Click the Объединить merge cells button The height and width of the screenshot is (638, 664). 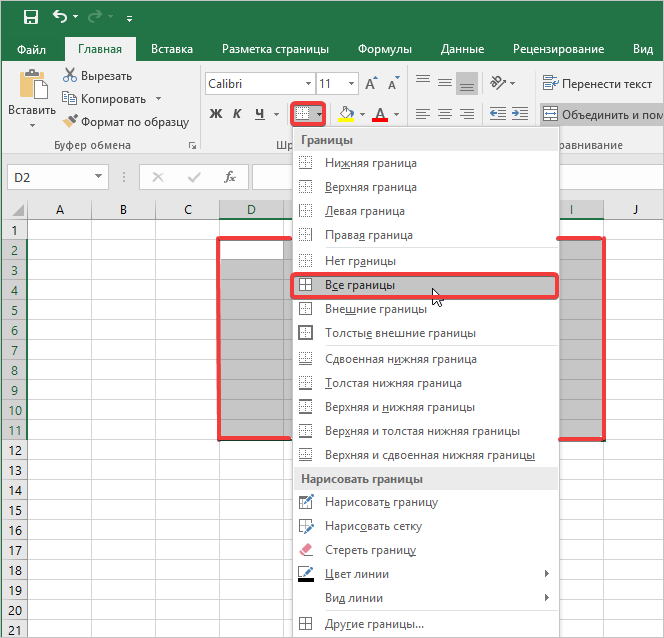point(602,114)
